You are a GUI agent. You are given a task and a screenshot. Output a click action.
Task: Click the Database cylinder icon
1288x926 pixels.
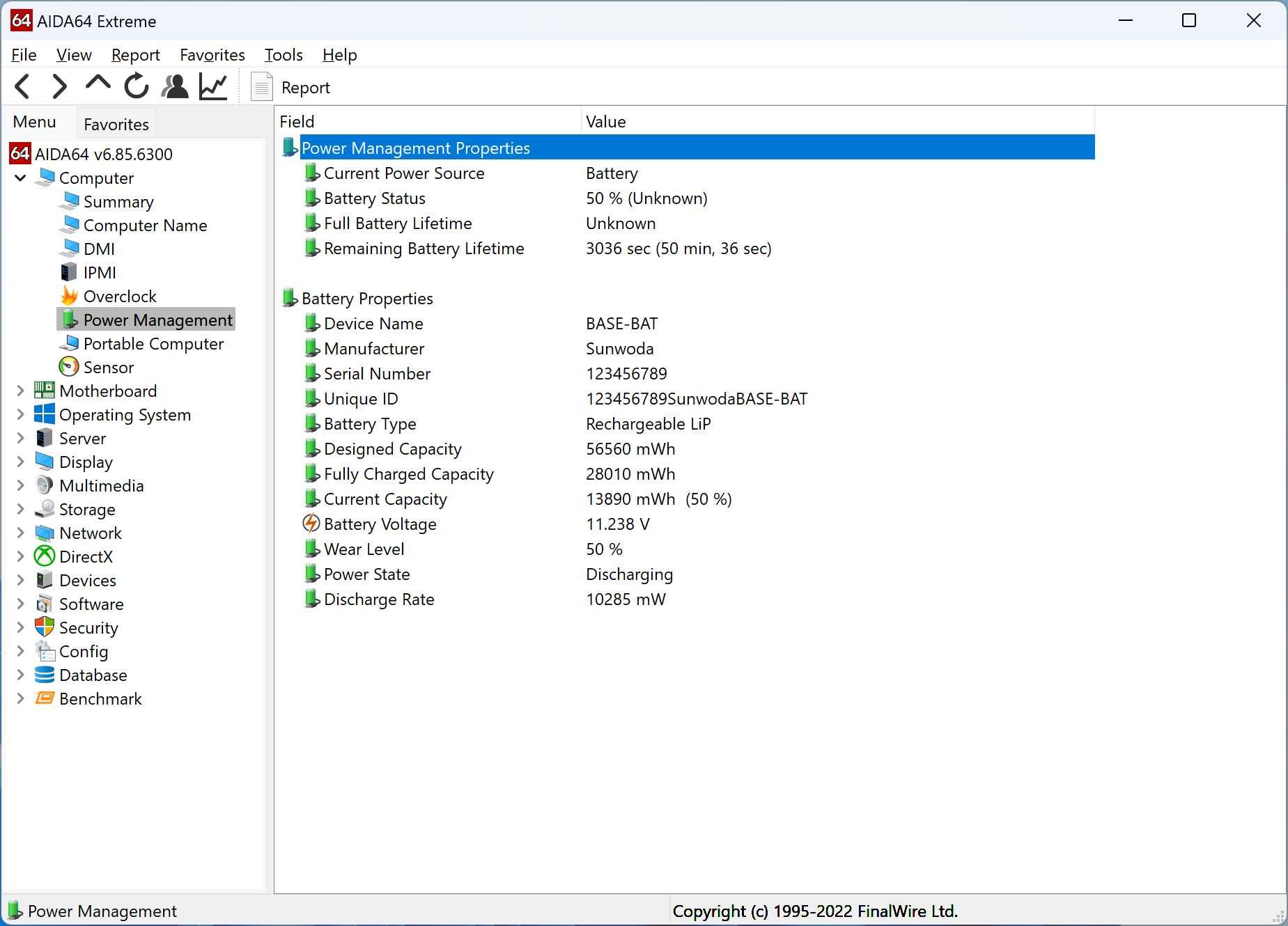(45, 675)
